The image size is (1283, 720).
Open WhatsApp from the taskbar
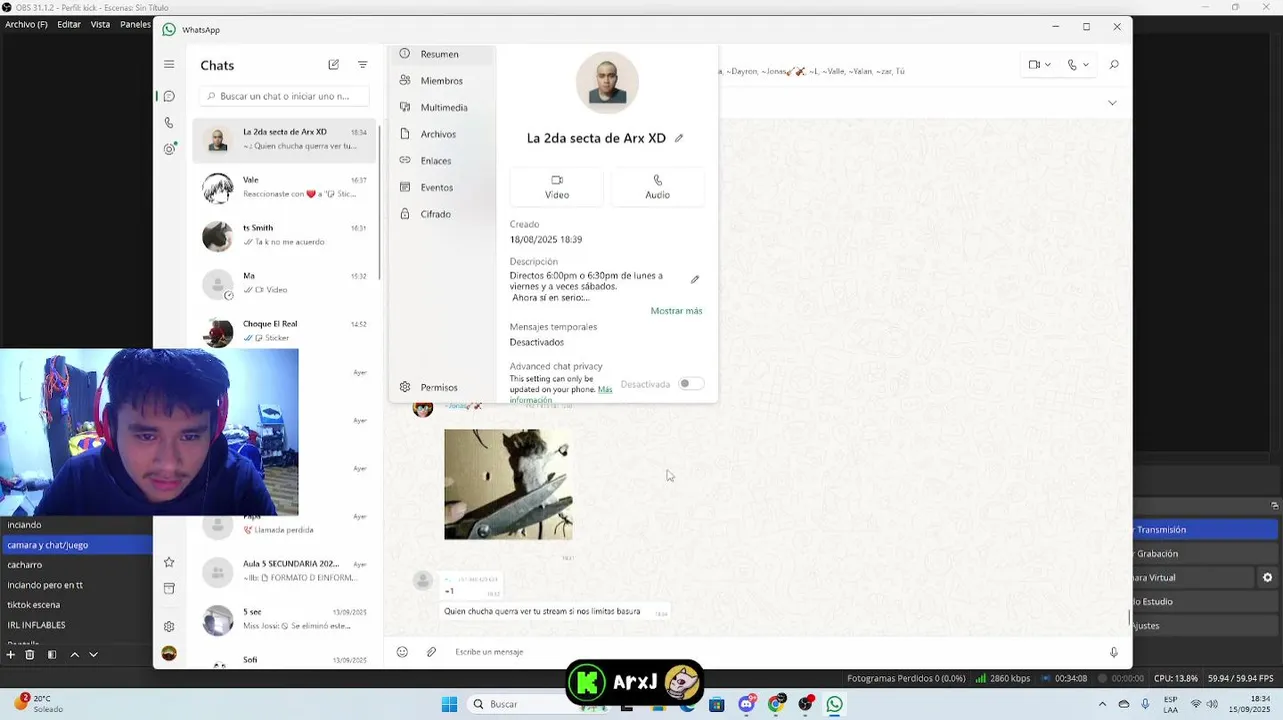pyautogui.click(x=834, y=704)
